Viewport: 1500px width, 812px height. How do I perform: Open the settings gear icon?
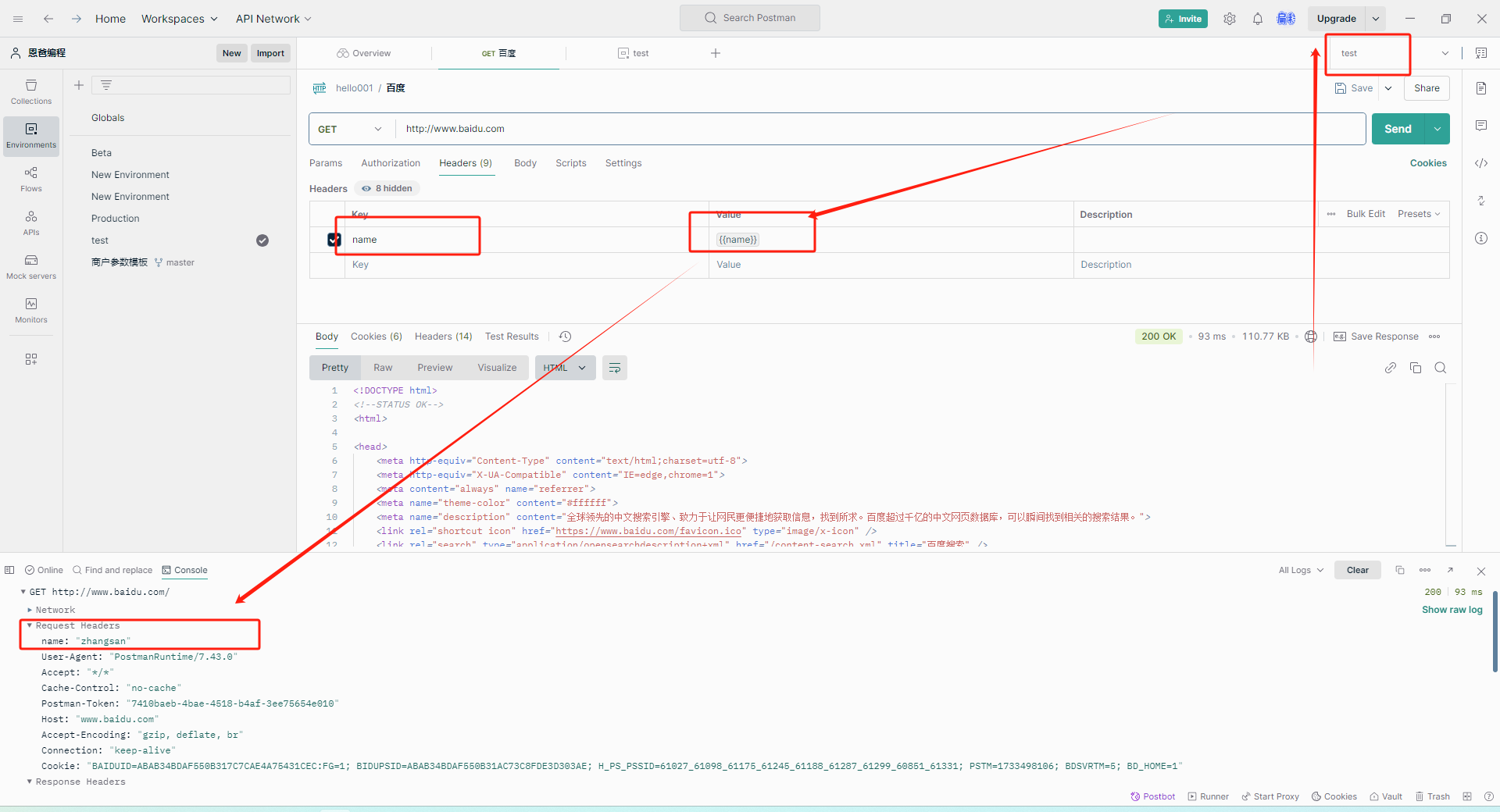pyautogui.click(x=1229, y=19)
